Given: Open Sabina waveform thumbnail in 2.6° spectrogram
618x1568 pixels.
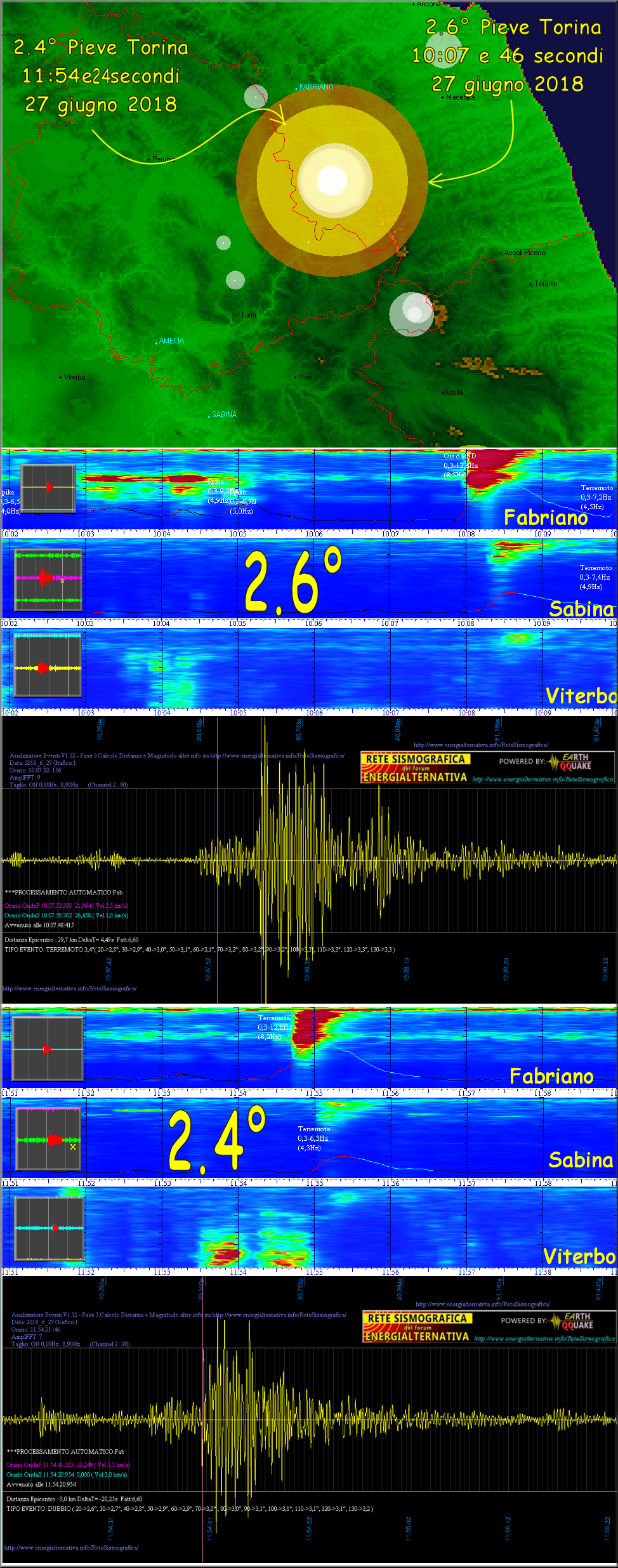Looking at the screenshot, I should tap(48, 579).
